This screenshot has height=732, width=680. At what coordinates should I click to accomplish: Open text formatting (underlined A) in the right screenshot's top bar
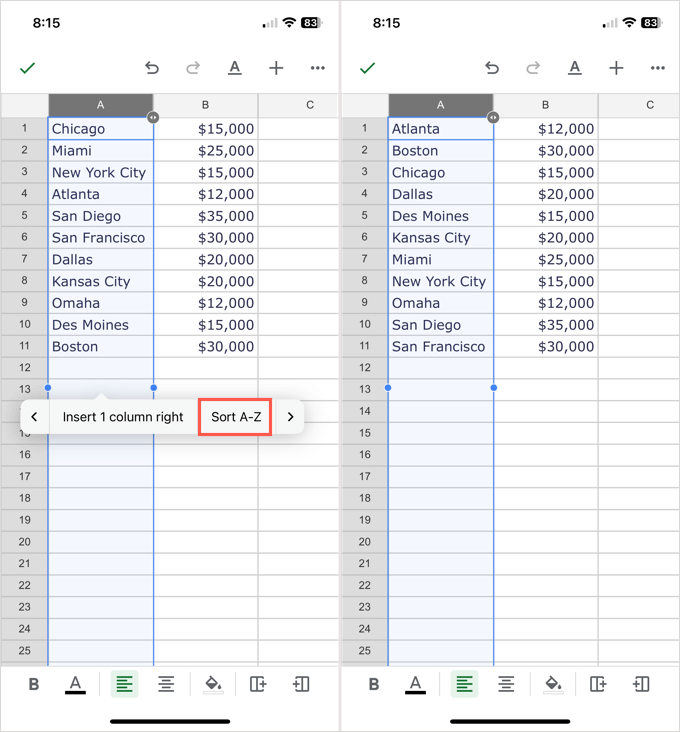tap(575, 68)
